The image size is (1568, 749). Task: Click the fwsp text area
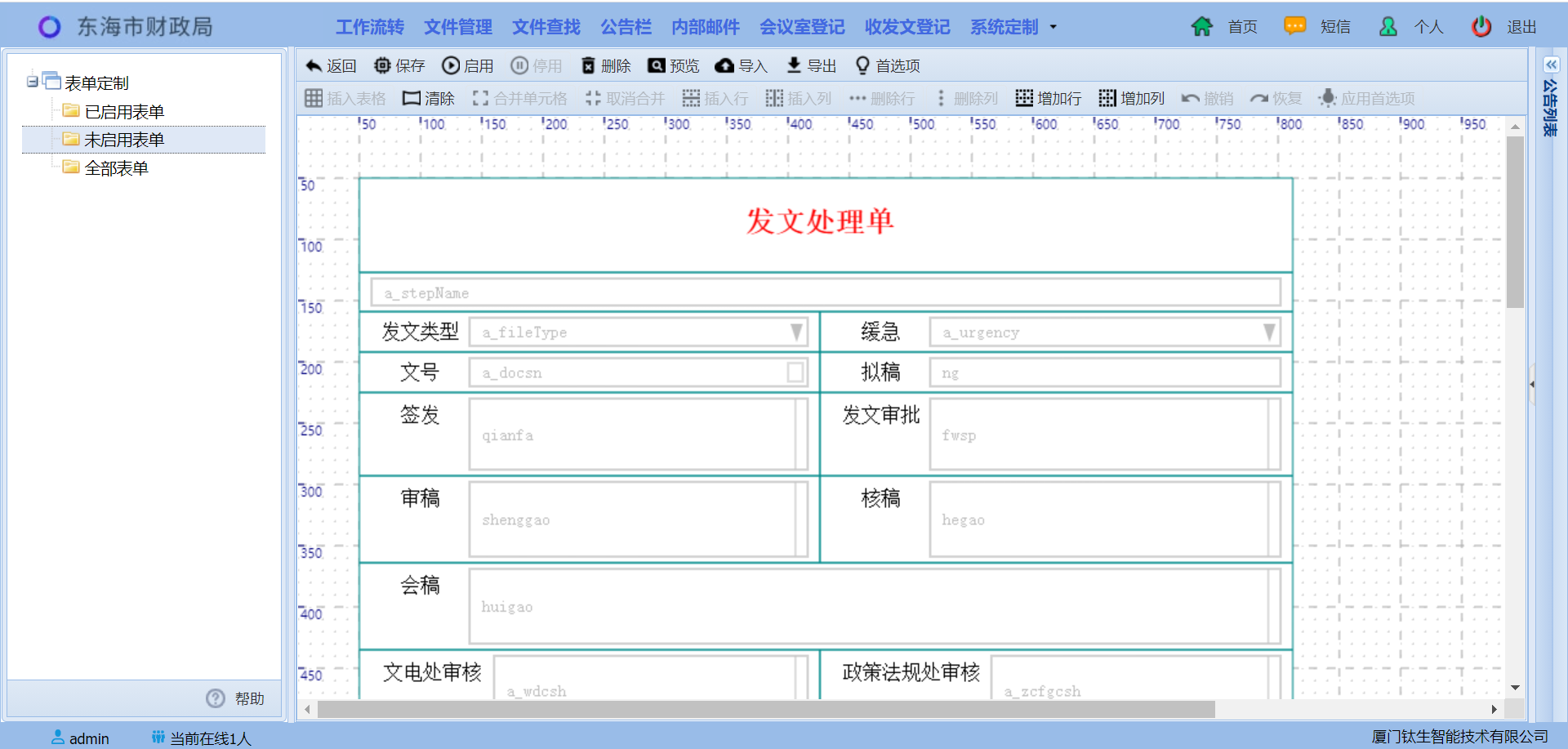[1105, 434]
